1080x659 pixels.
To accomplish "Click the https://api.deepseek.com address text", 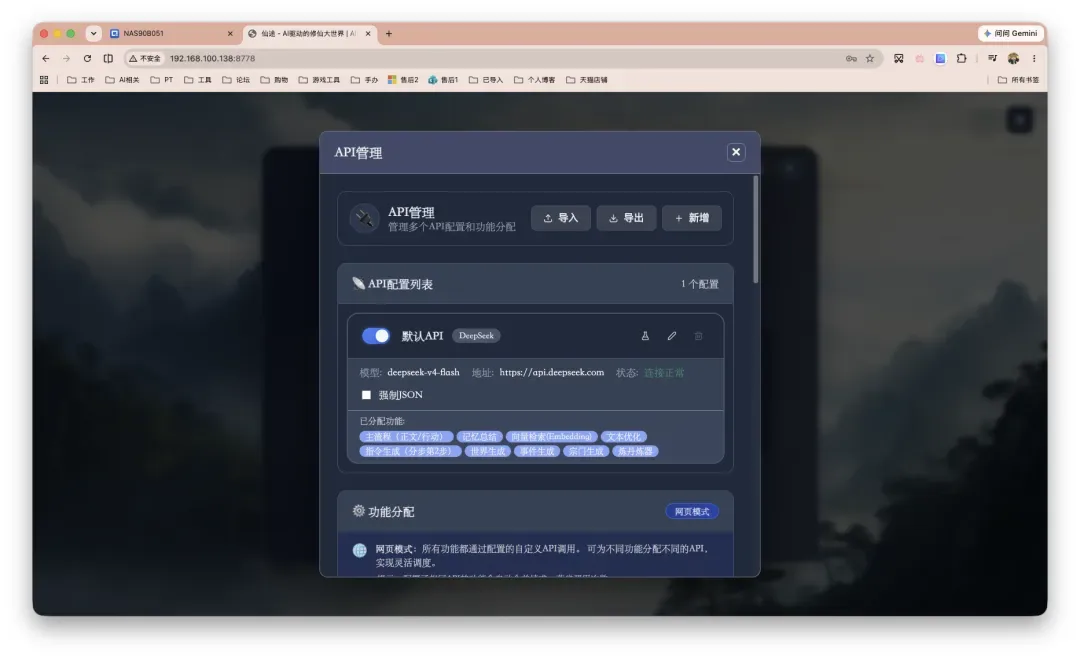I will (x=552, y=373).
